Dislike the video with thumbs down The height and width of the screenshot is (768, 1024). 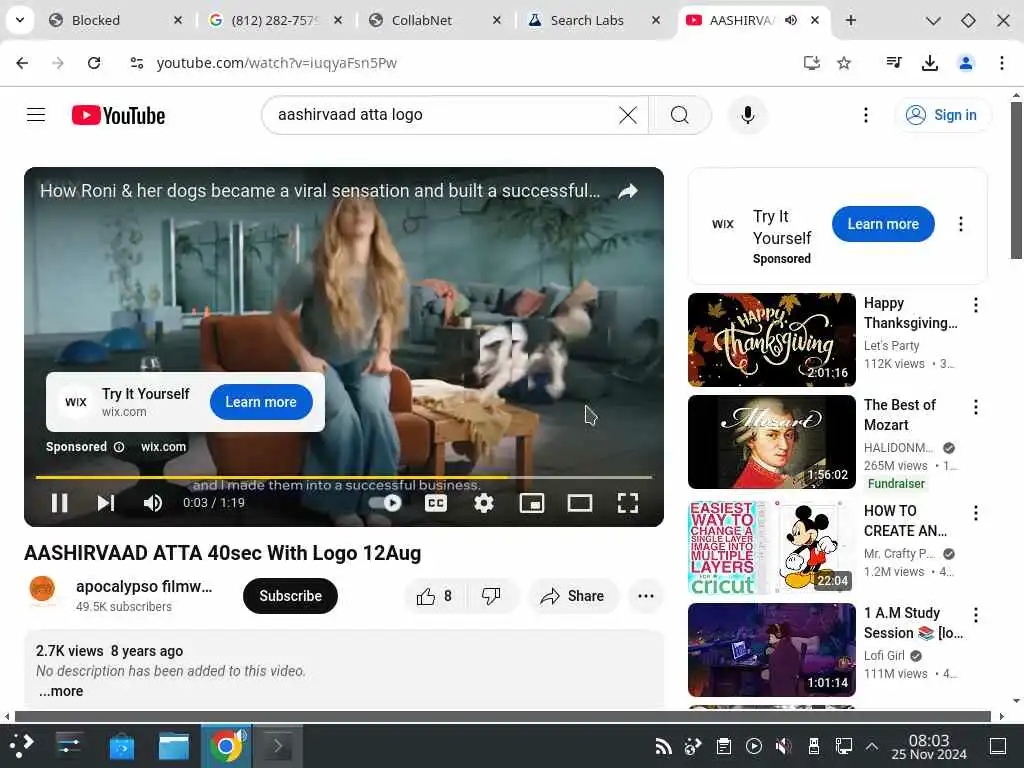coord(491,596)
